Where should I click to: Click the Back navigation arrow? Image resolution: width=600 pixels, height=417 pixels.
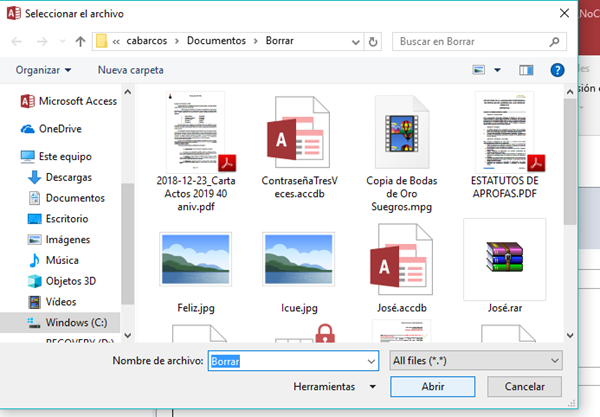(x=16, y=41)
